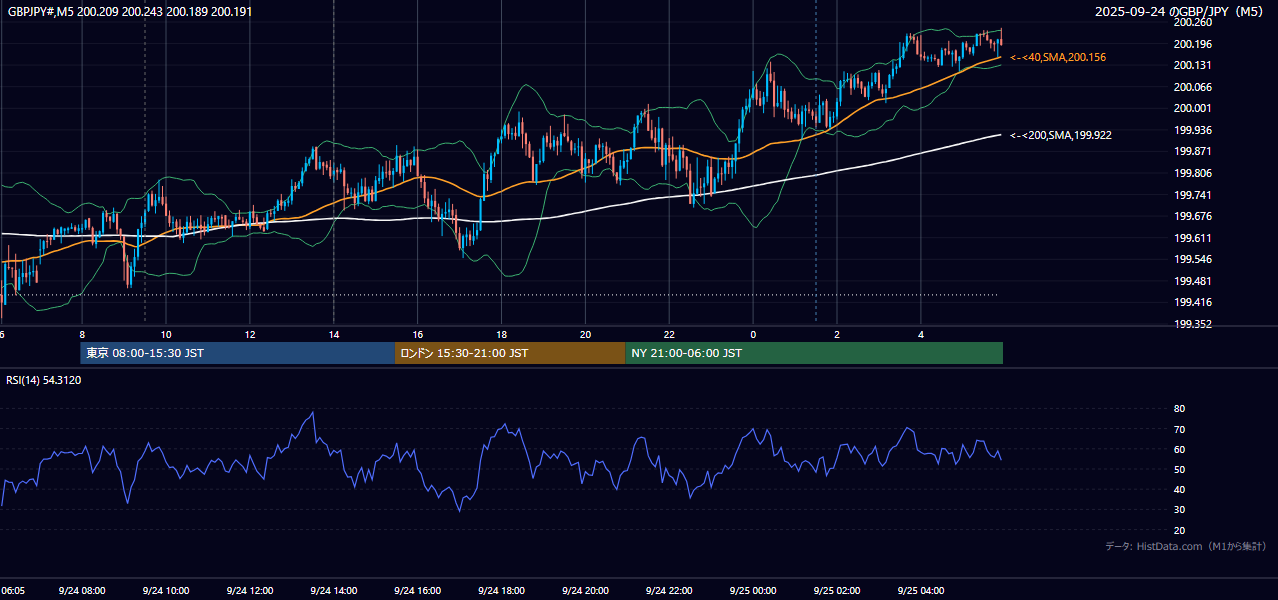Viewport: 1278px width, 600px height.
Task: Click RSI axis level 40
Action: (1179, 489)
